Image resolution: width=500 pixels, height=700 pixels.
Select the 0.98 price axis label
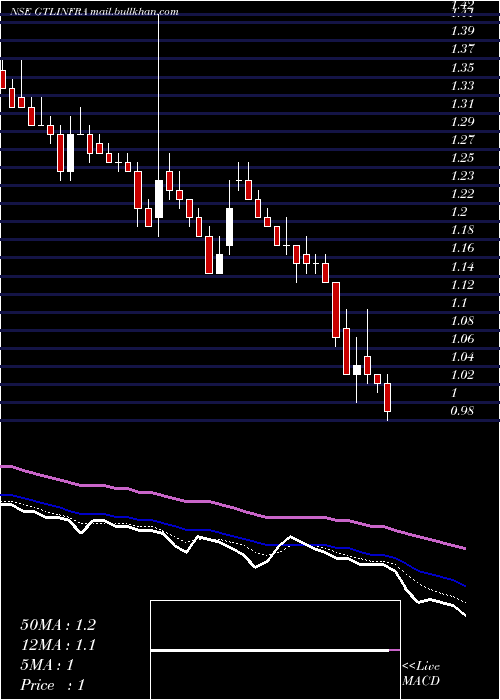coord(462,411)
